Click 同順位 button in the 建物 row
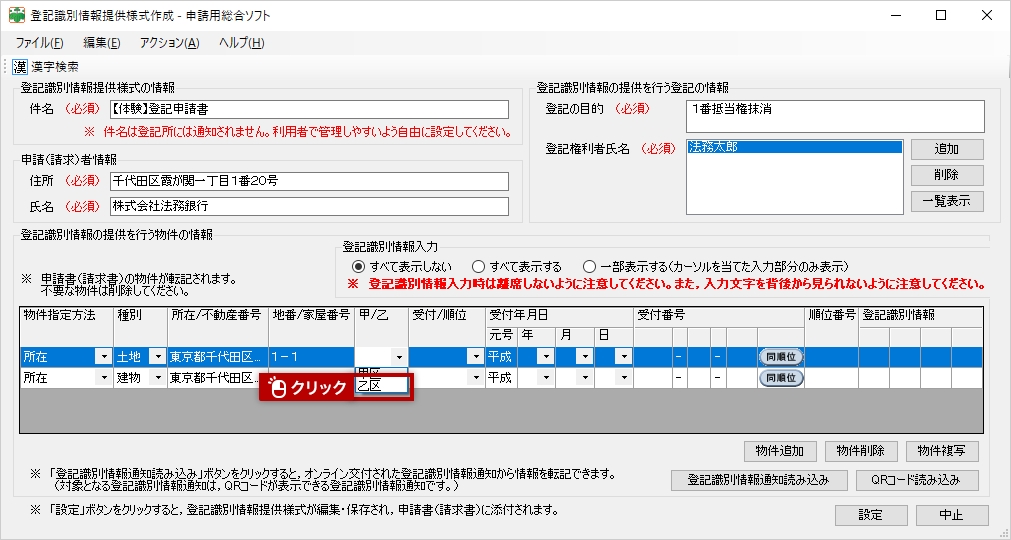 [781, 378]
